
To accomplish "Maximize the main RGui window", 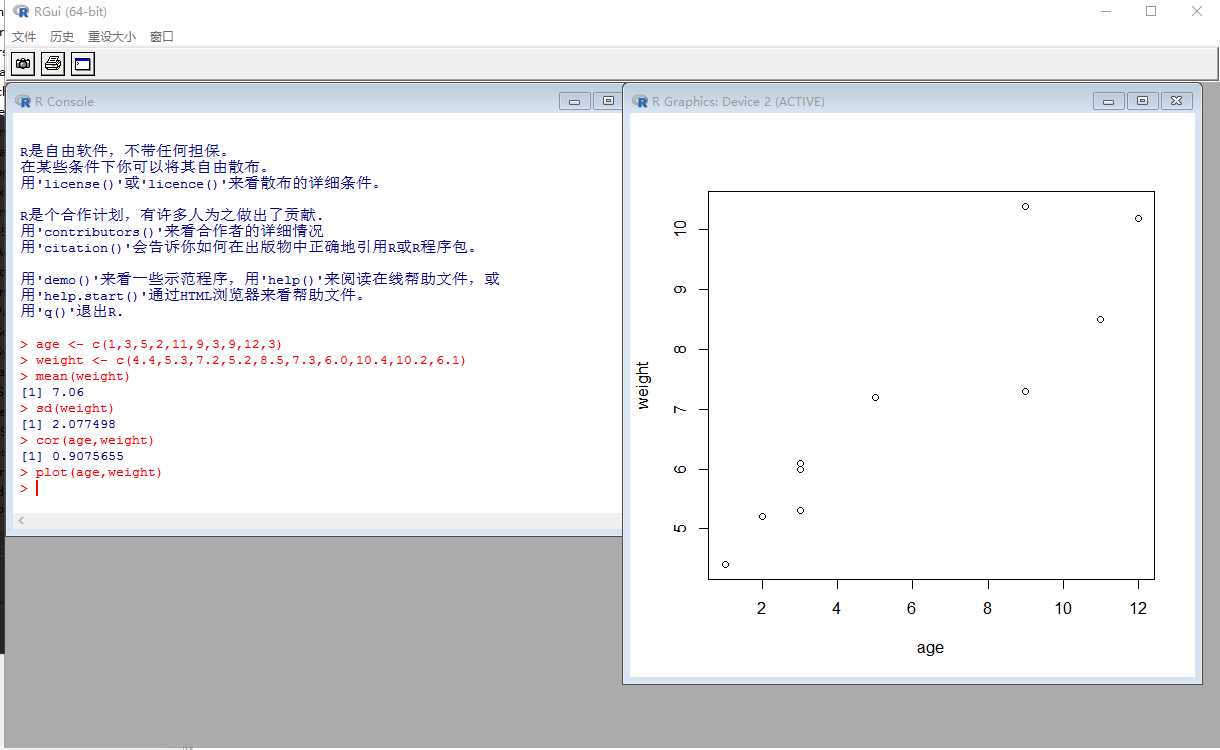I will (x=1151, y=11).
